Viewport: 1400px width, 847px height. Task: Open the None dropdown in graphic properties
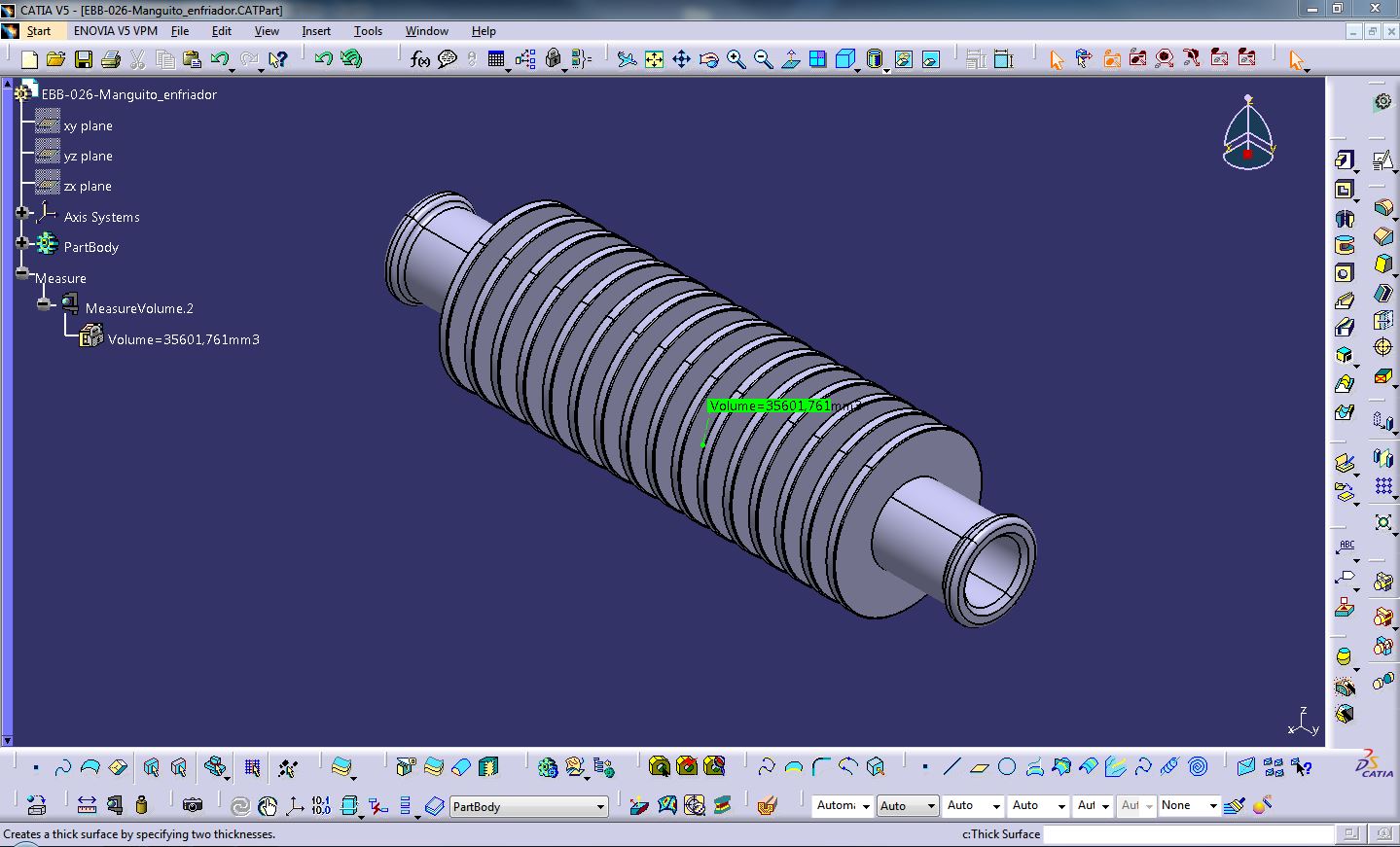[1213, 806]
